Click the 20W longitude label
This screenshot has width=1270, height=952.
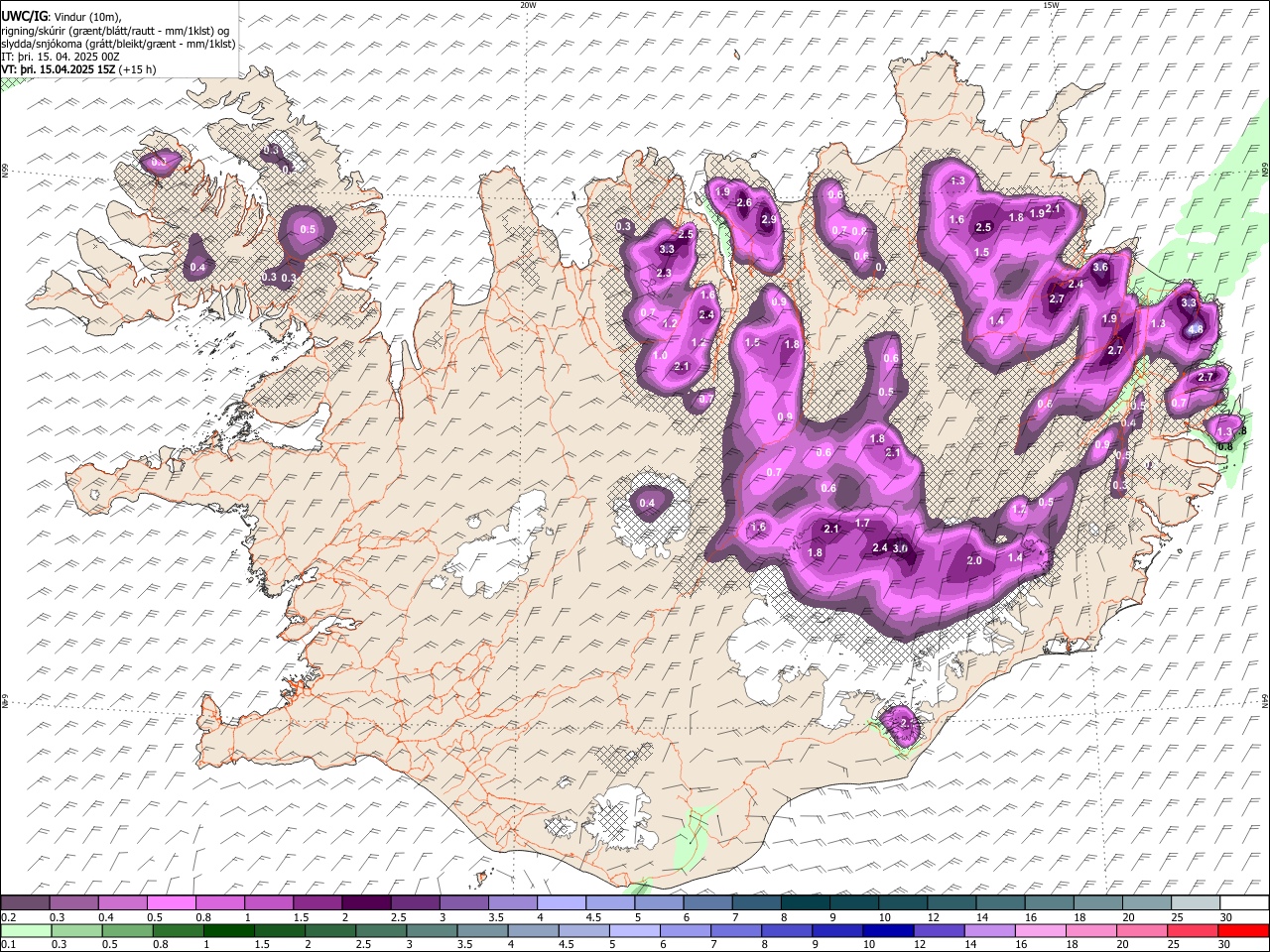[529, 5]
